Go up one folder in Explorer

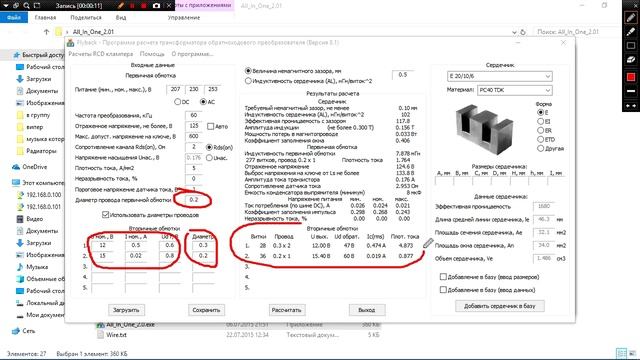click(x=46, y=32)
